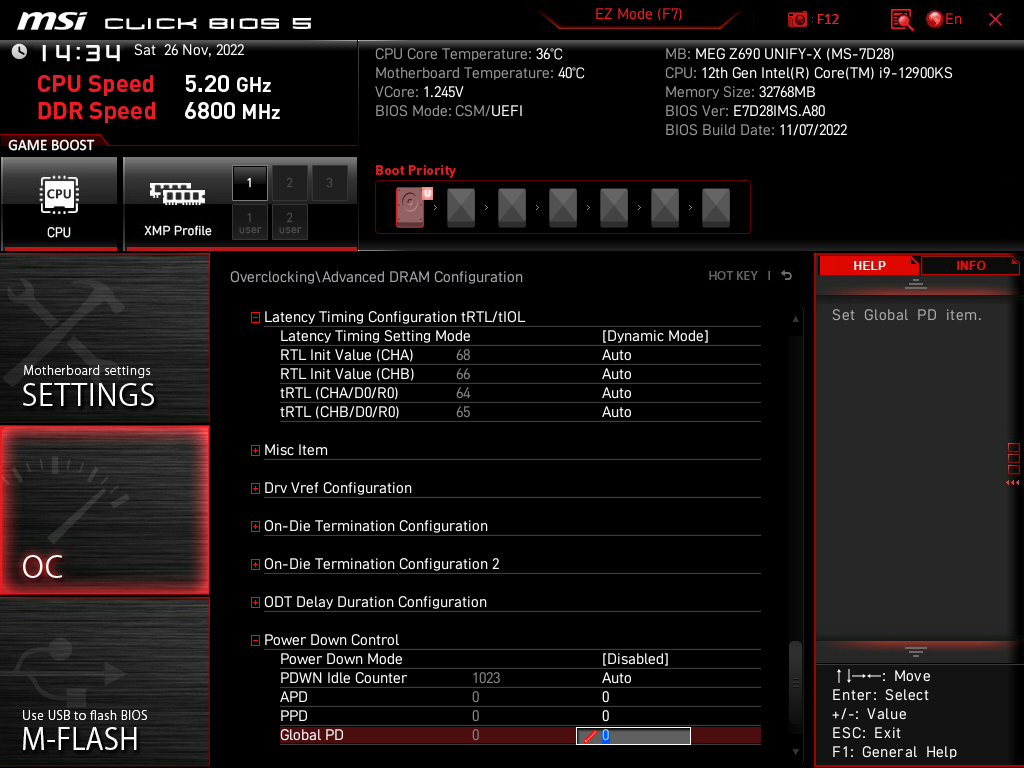Image resolution: width=1024 pixels, height=768 pixels.
Task: Select the RTL Init Value (CHB) row
Action: click(x=520, y=374)
